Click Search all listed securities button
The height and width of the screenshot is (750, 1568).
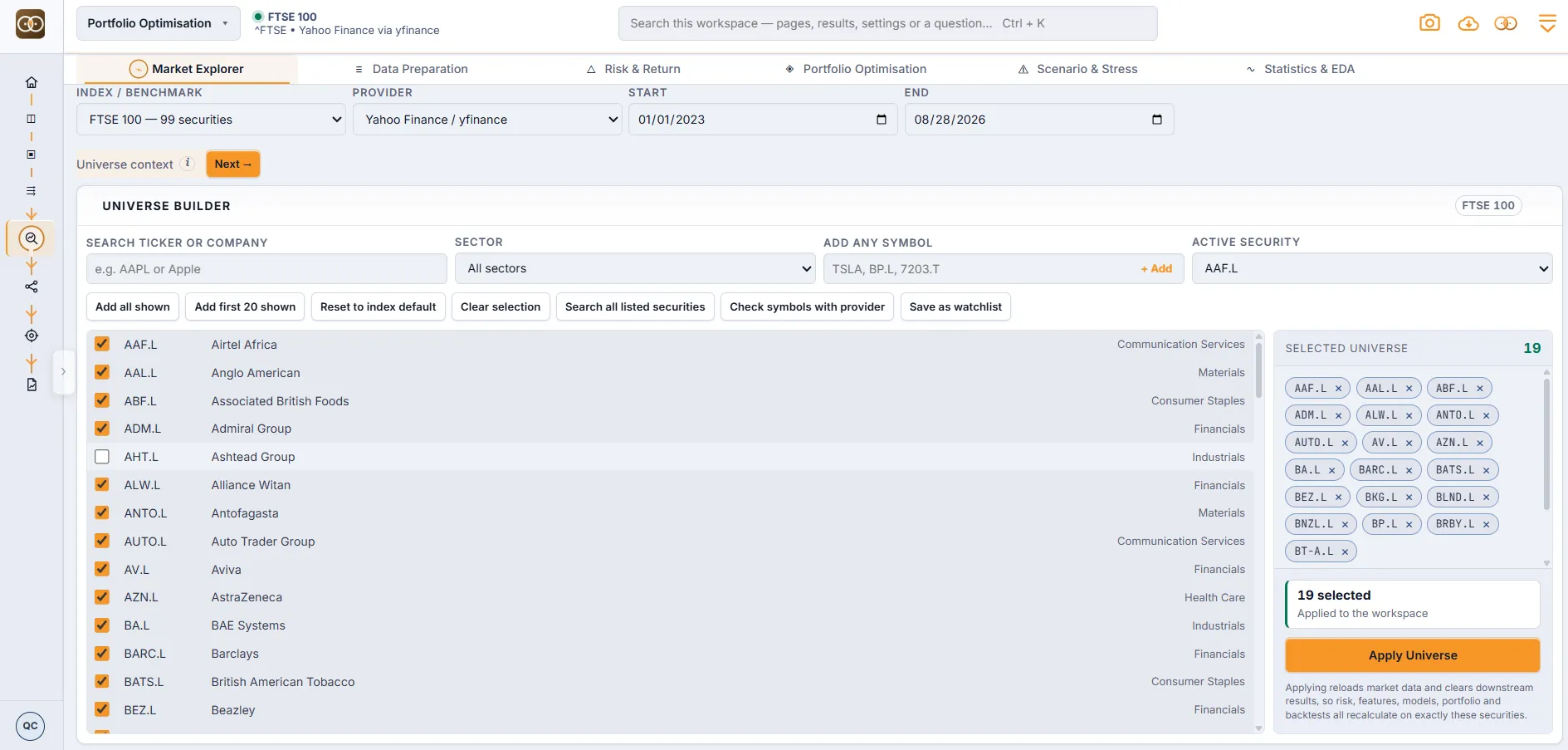[x=635, y=306]
